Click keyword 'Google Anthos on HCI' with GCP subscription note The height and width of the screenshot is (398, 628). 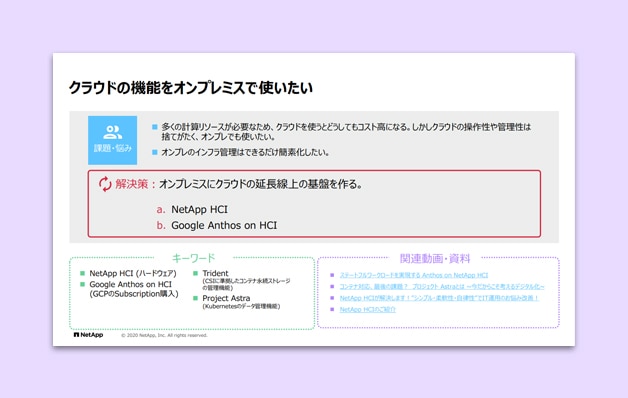[x=134, y=289]
